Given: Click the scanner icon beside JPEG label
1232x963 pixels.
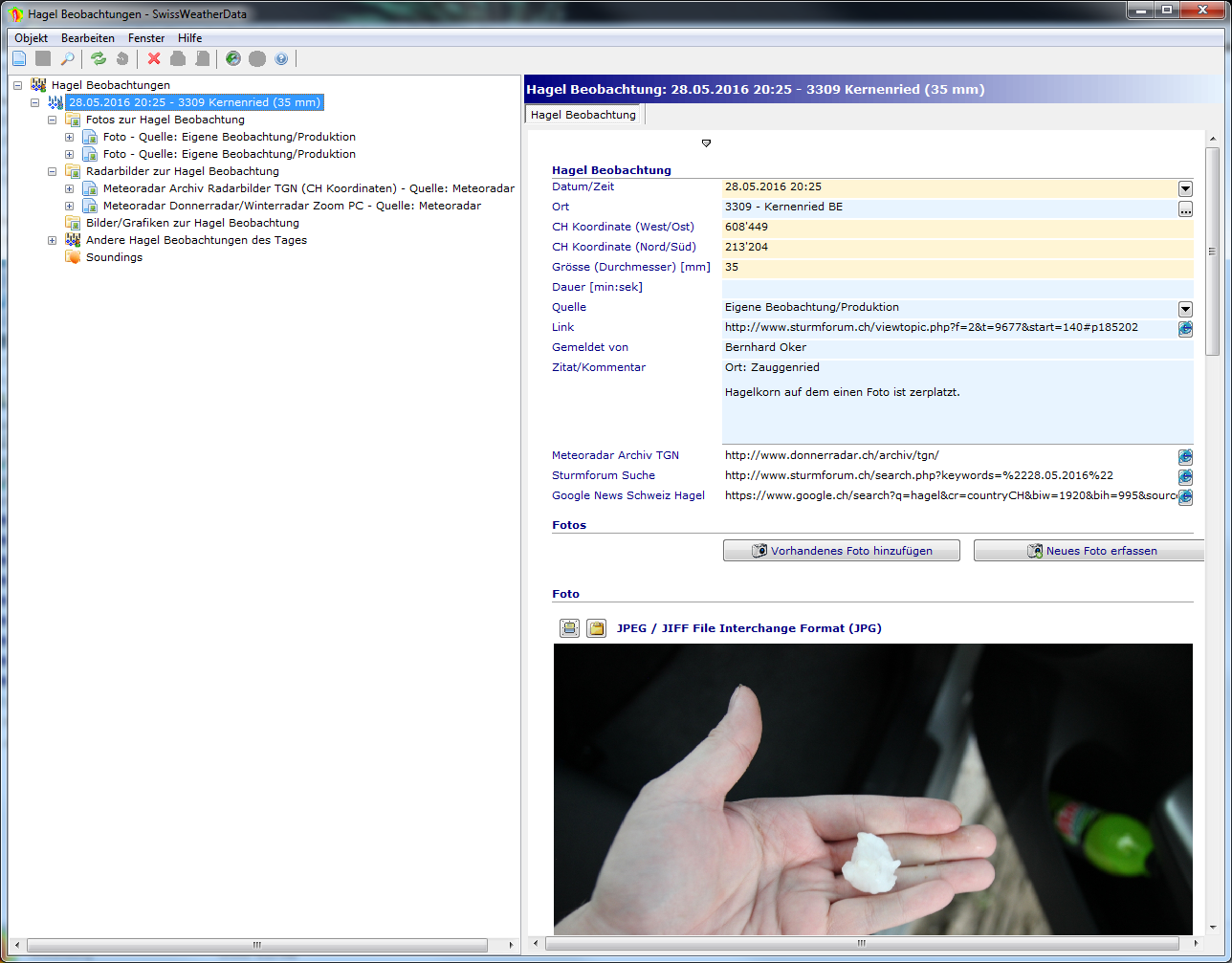Looking at the screenshot, I should [570, 628].
